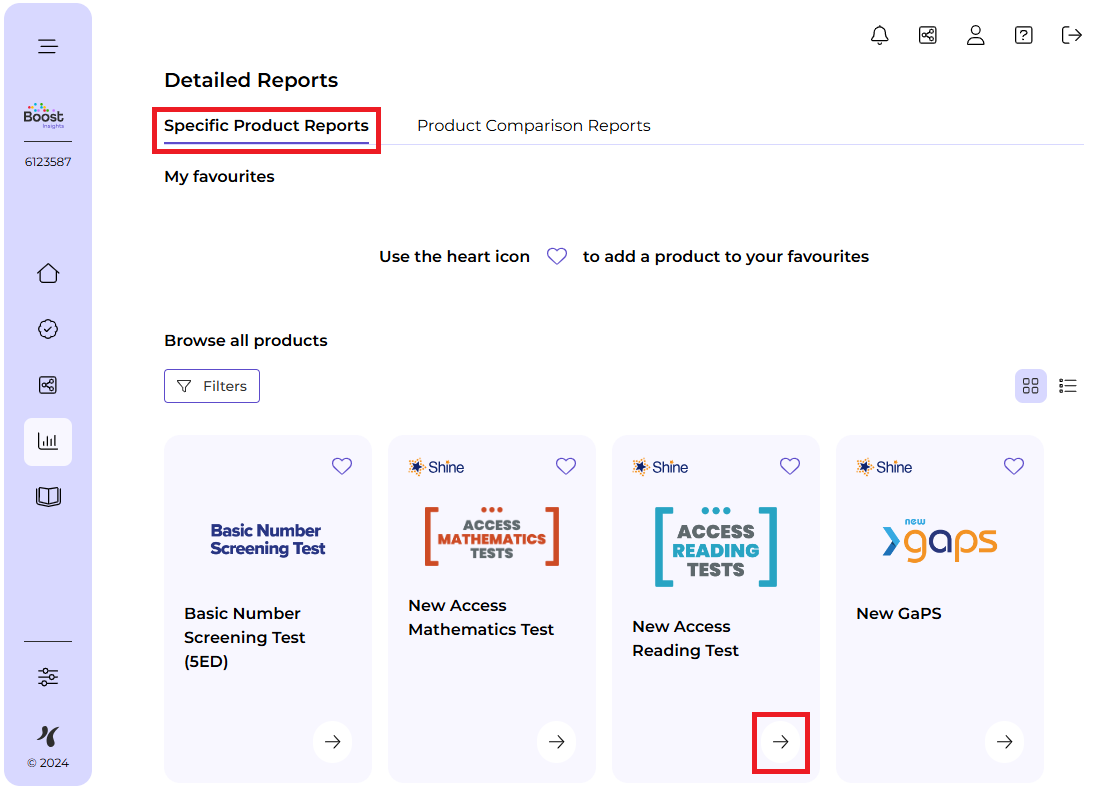Toggle heart on New GaPS card

pos(1014,466)
